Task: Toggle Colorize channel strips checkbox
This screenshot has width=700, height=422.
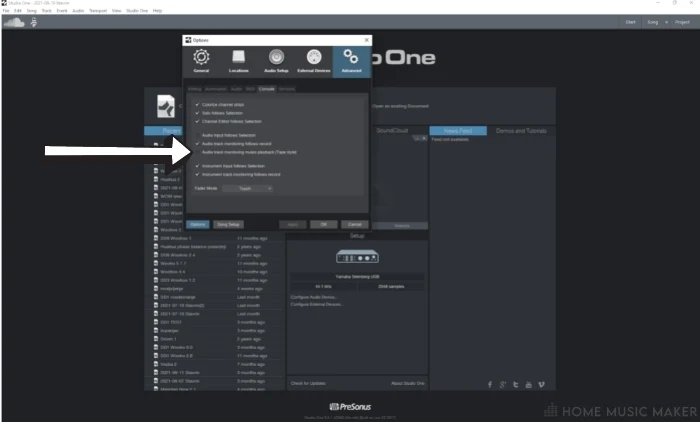Action: [x=197, y=104]
